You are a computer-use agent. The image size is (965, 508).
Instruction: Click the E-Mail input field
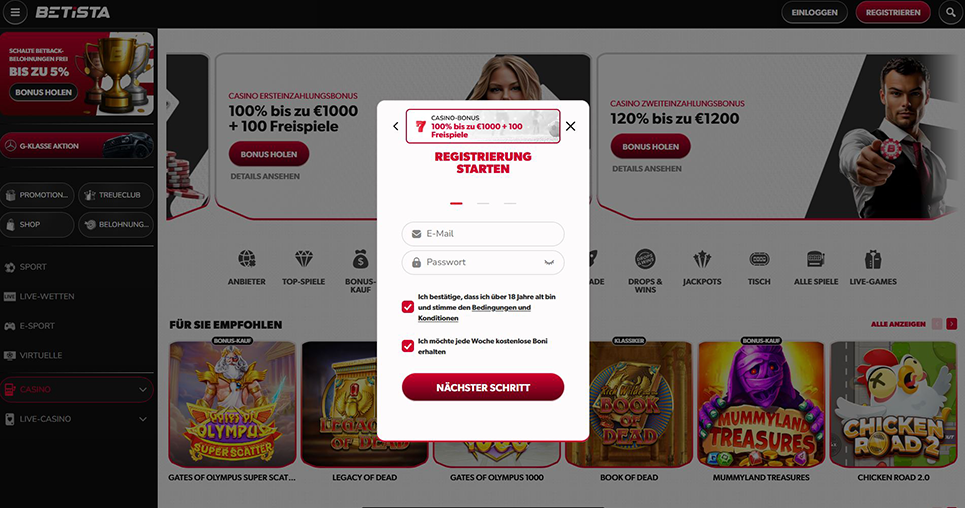coord(483,234)
